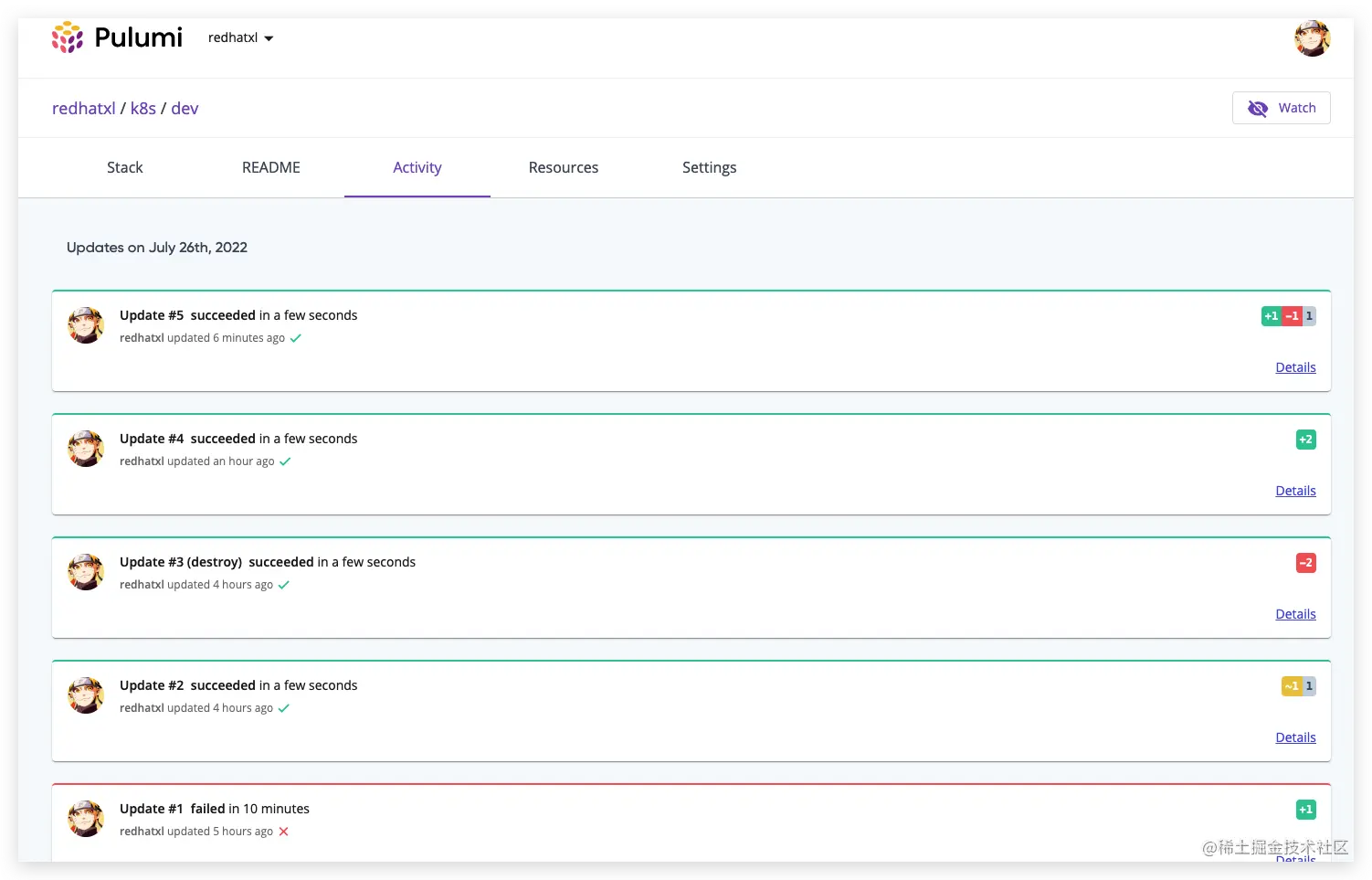Click the avatar on Update #1 card

click(x=86, y=819)
